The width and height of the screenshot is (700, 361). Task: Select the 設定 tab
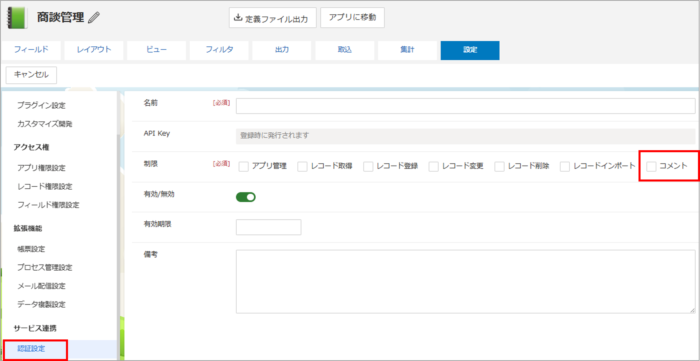pyautogui.click(x=470, y=50)
